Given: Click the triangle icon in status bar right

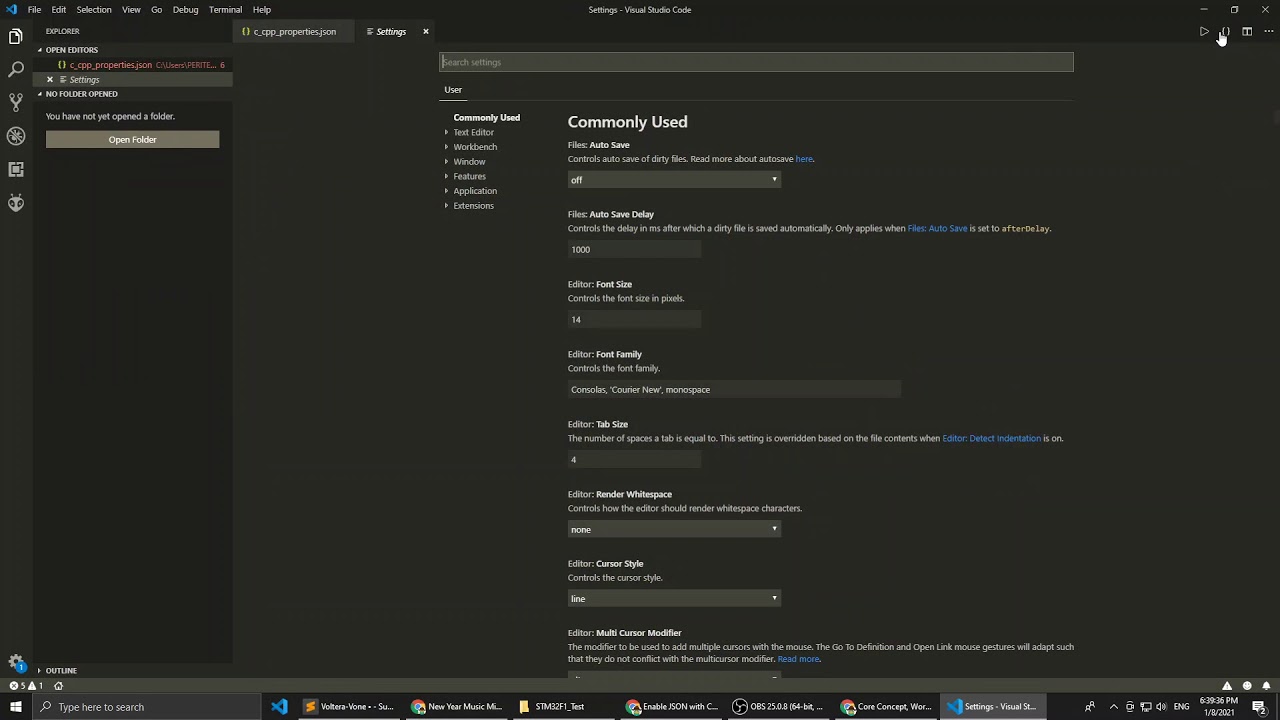Looking at the screenshot, I should 1227,686.
